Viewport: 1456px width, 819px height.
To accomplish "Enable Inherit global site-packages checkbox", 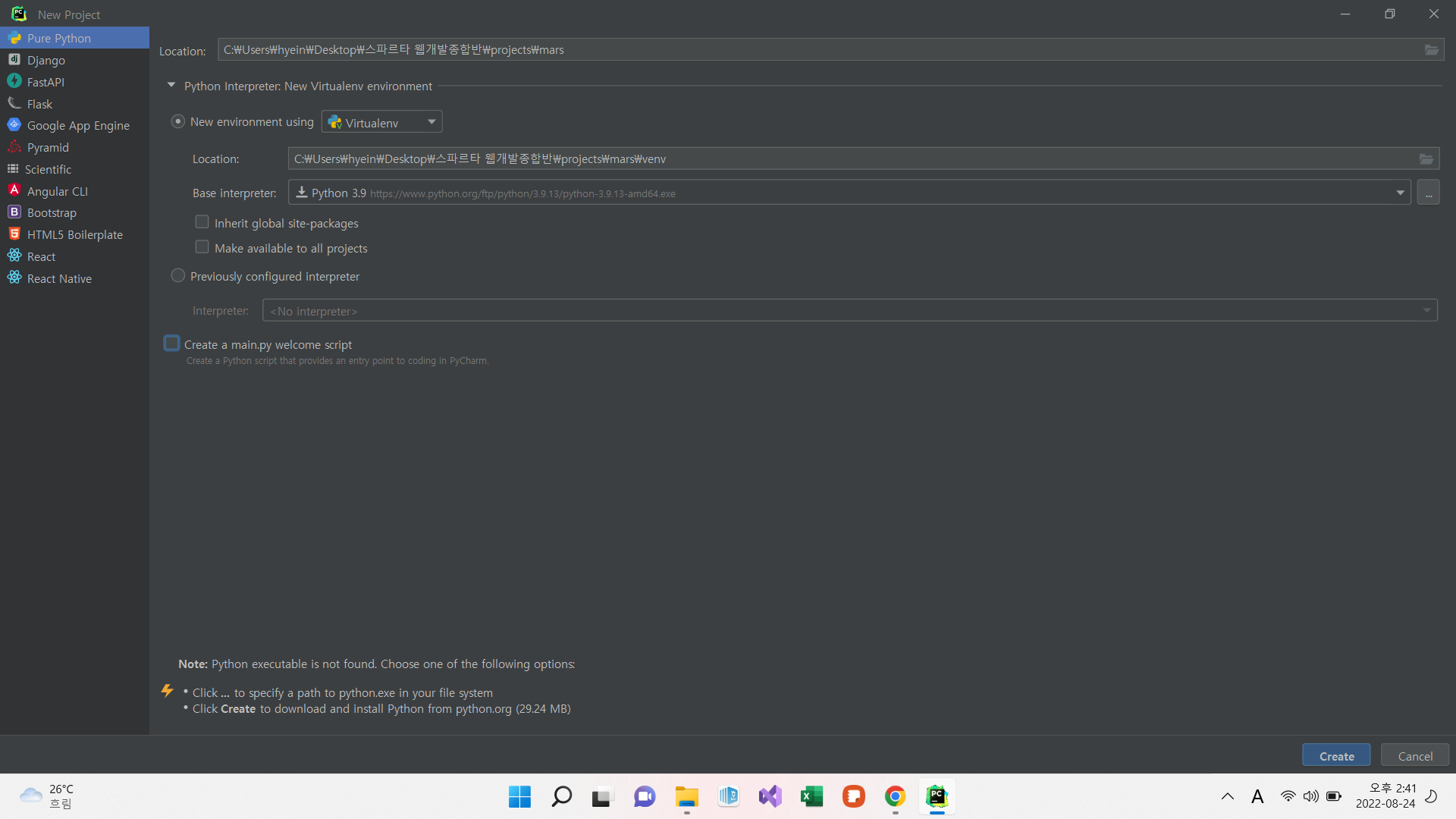I will click(202, 222).
